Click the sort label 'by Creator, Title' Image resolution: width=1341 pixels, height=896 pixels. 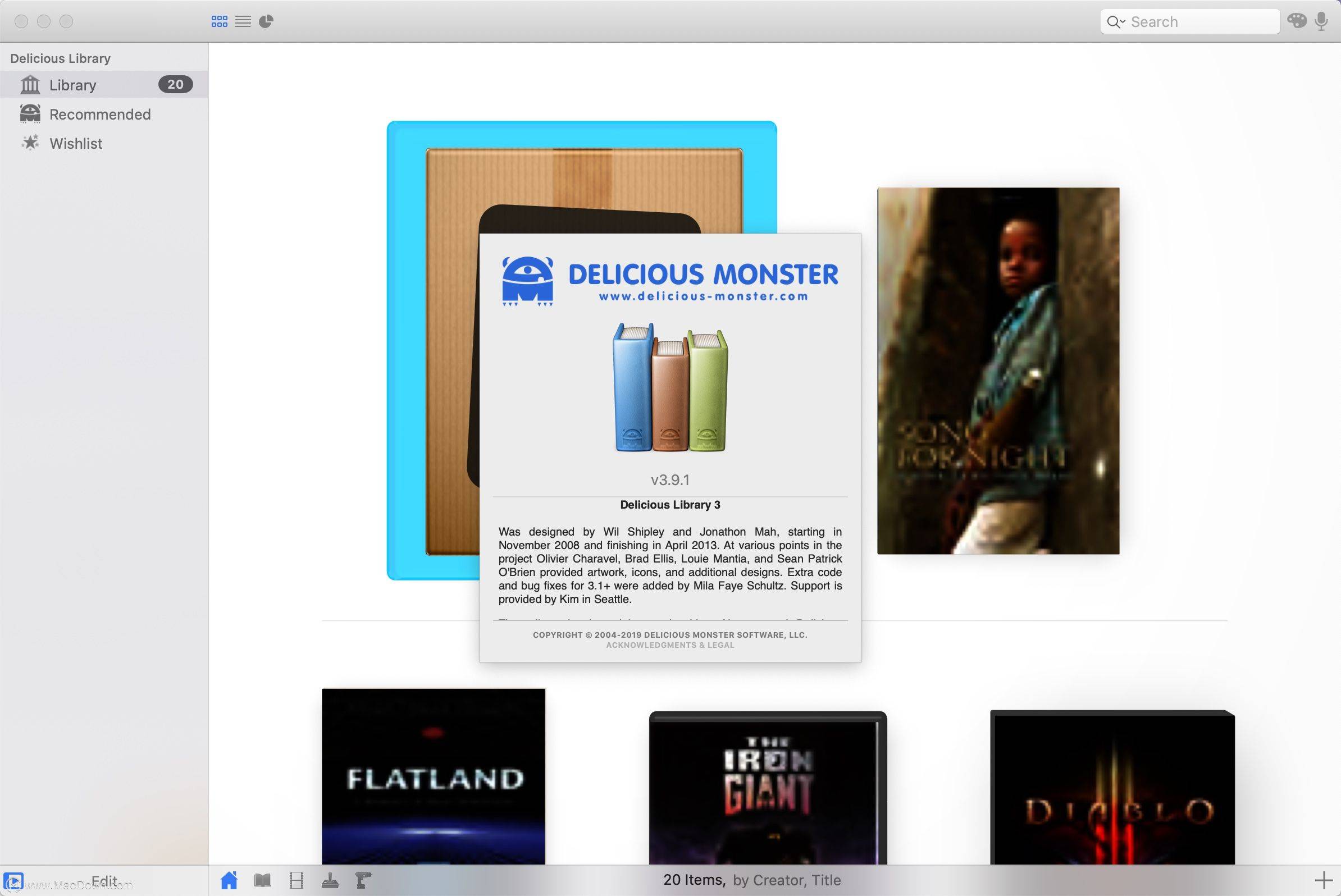point(787,880)
